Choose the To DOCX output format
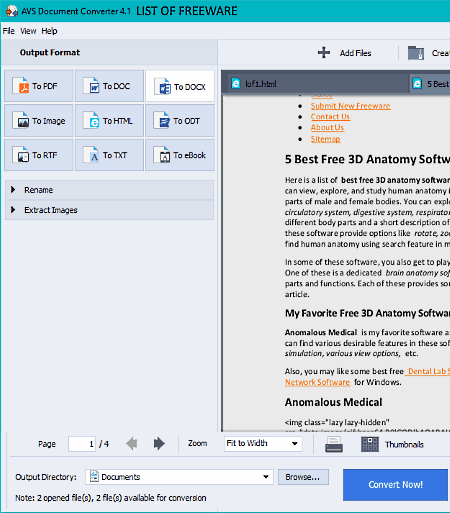 (x=180, y=86)
